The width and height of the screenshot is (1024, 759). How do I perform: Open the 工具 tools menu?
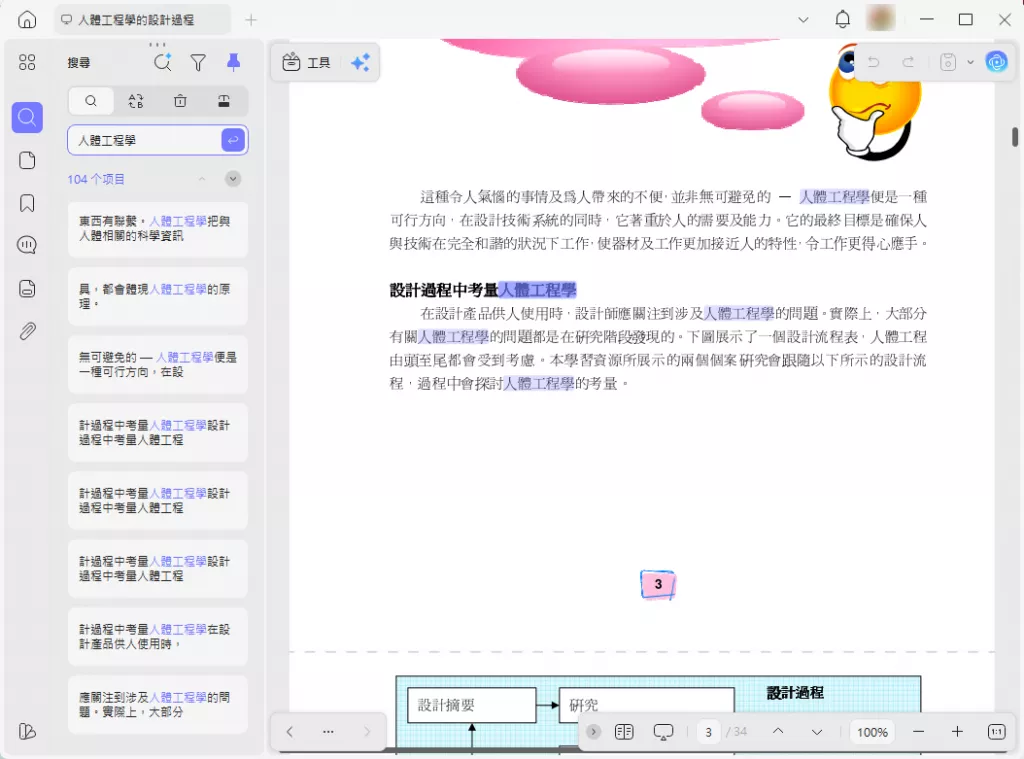(306, 62)
